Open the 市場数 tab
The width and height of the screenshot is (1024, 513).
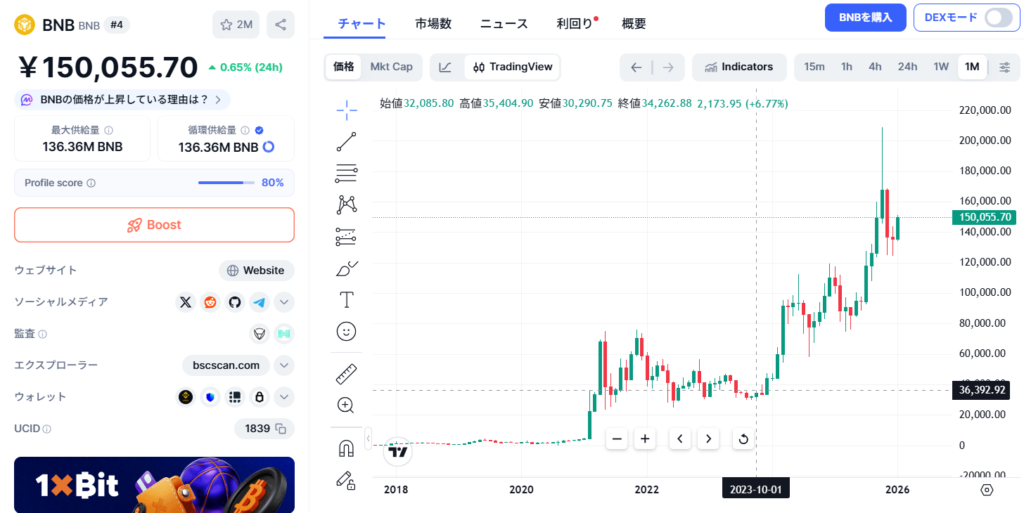[x=433, y=24]
